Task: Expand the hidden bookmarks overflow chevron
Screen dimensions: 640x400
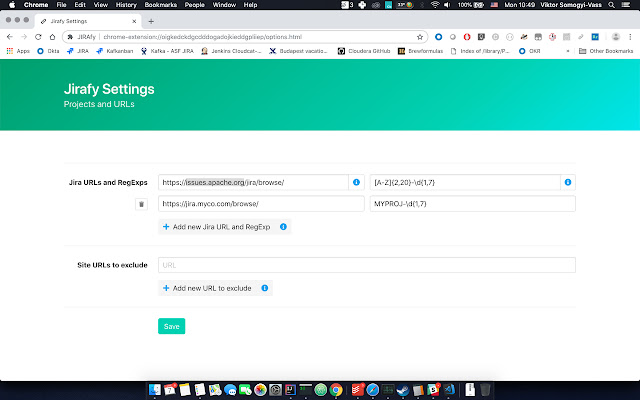Action: tap(568, 51)
